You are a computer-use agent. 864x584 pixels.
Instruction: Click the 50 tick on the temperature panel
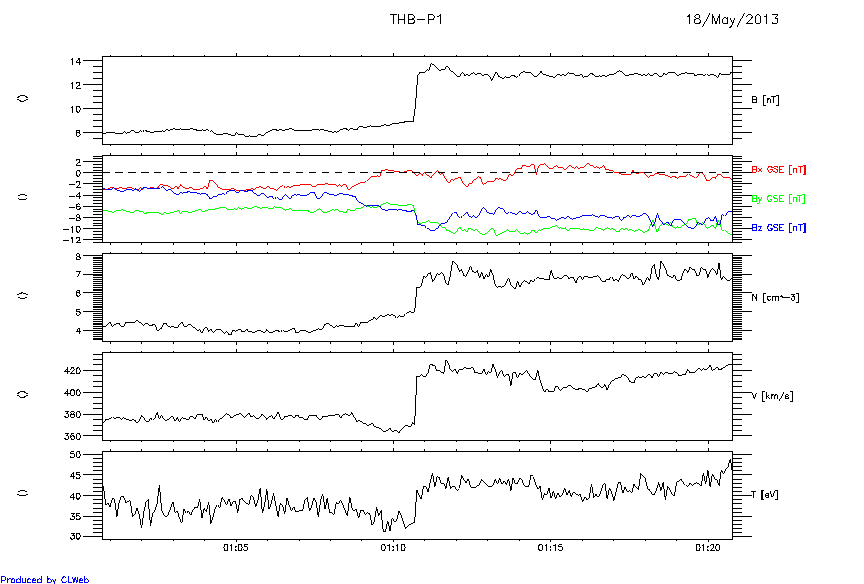point(75,455)
